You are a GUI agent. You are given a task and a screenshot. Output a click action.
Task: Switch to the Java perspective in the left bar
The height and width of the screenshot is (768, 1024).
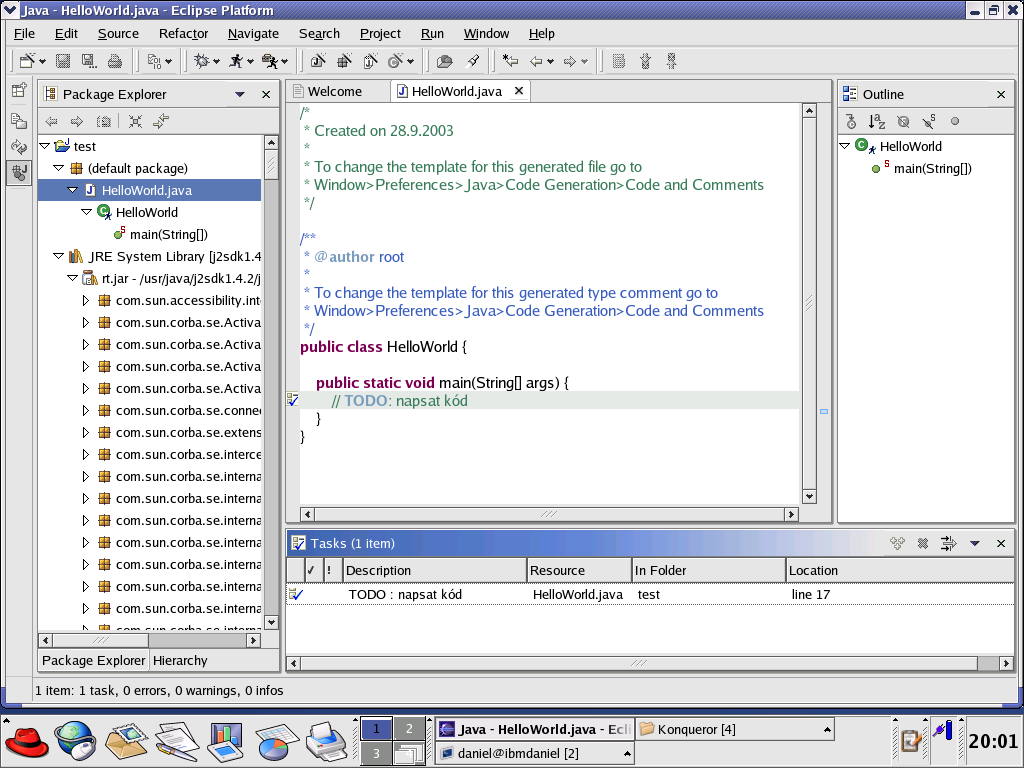pyautogui.click(x=19, y=173)
